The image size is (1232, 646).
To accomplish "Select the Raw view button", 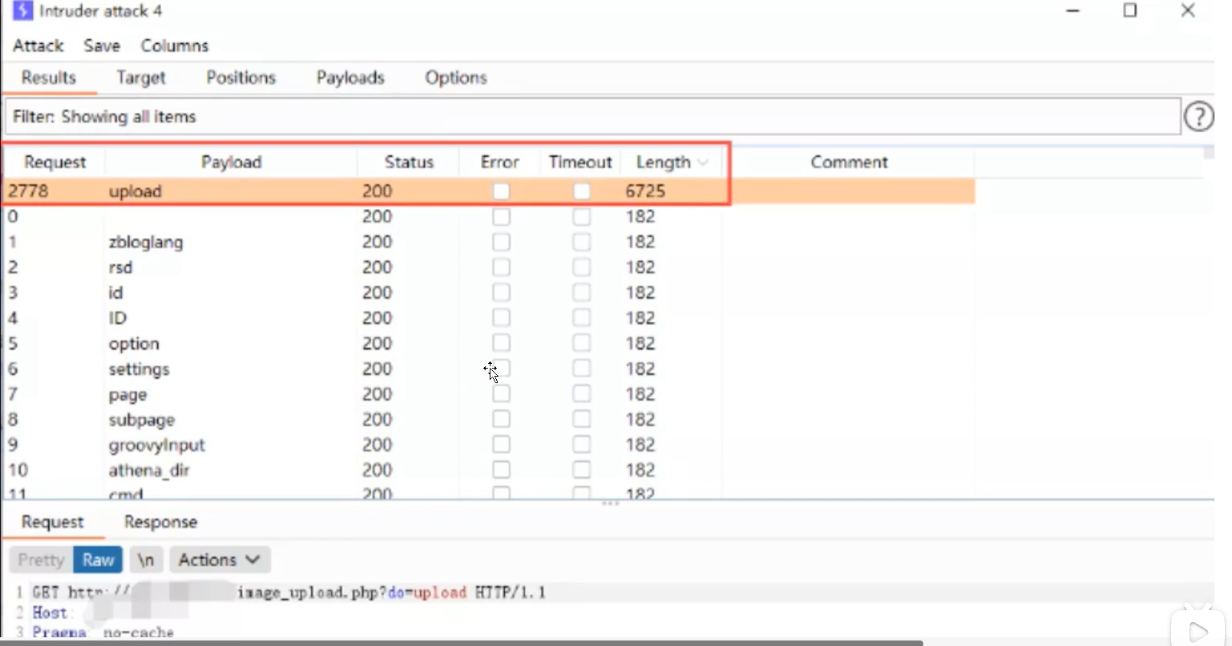I will click(97, 560).
